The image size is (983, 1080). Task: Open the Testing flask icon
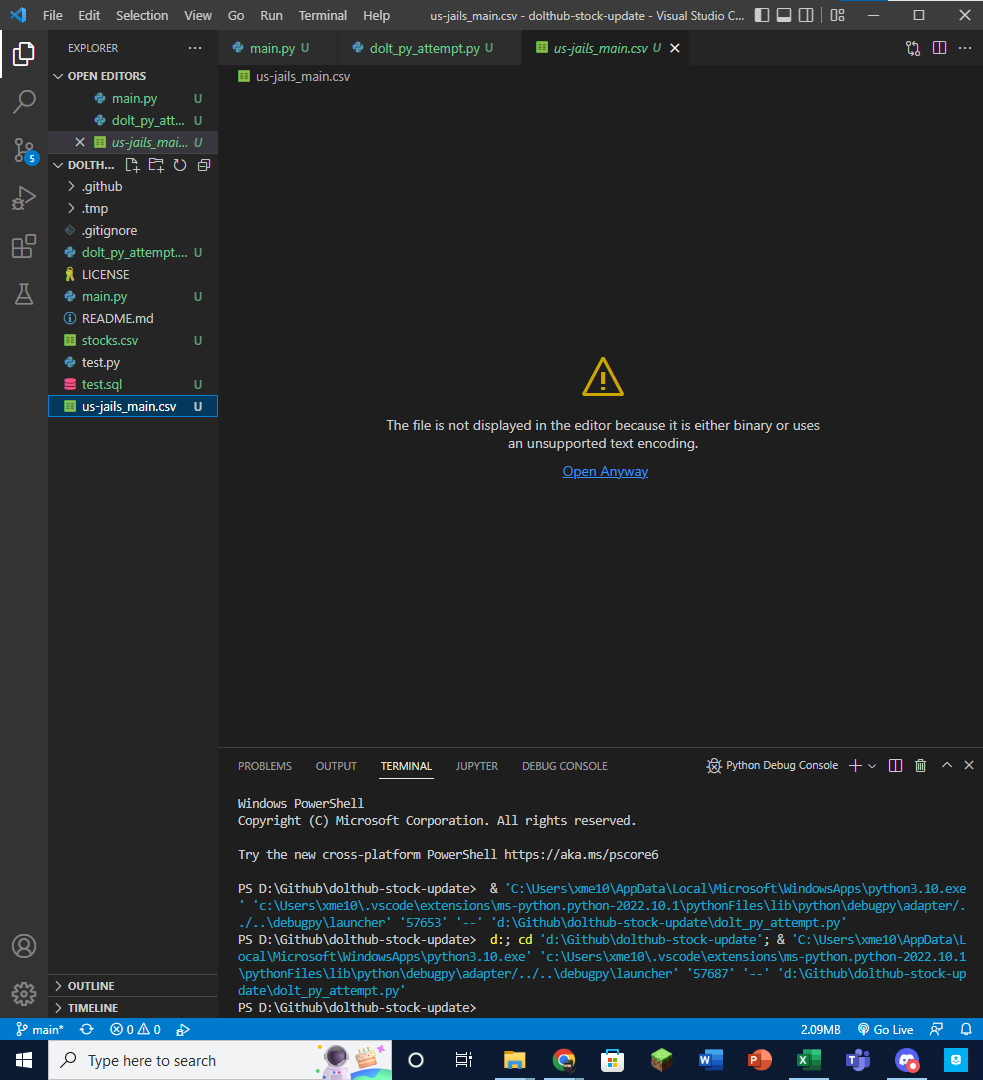click(x=24, y=294)
